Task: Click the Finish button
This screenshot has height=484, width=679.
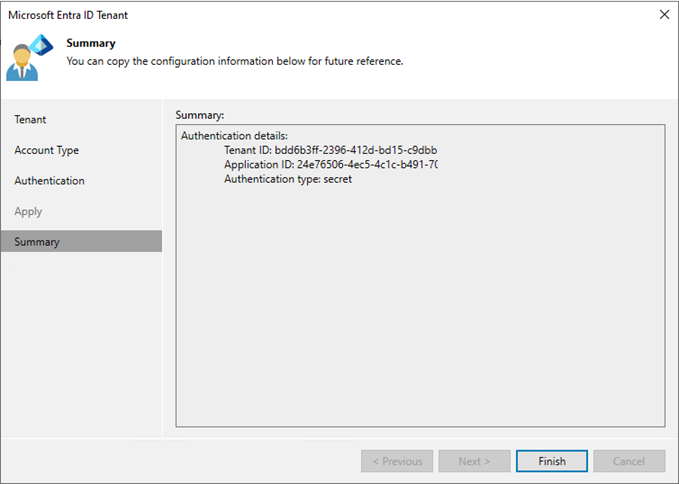Action: (552, 461)
